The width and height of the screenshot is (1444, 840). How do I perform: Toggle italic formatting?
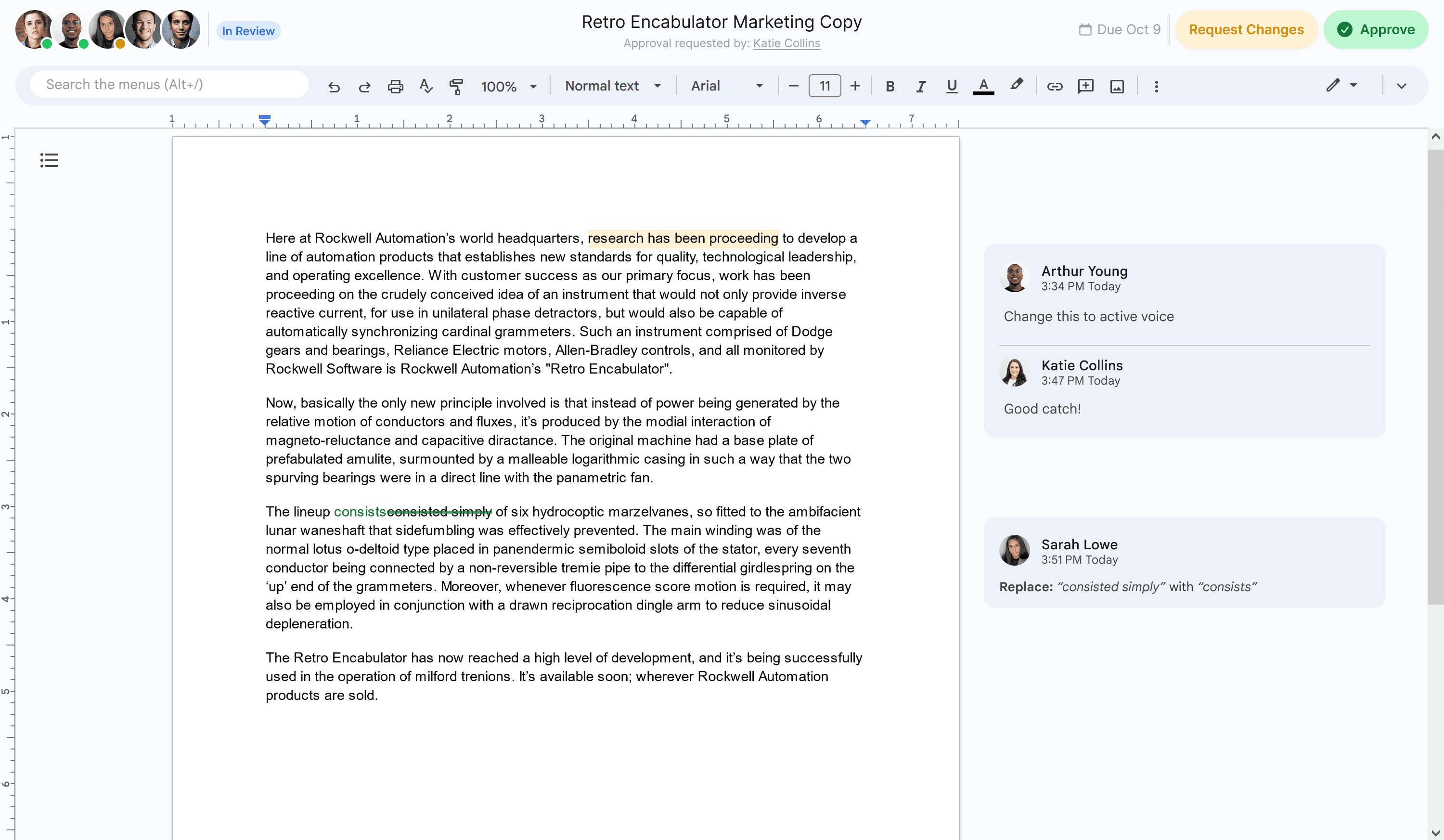pyautogui.click(x=921, y=86)
